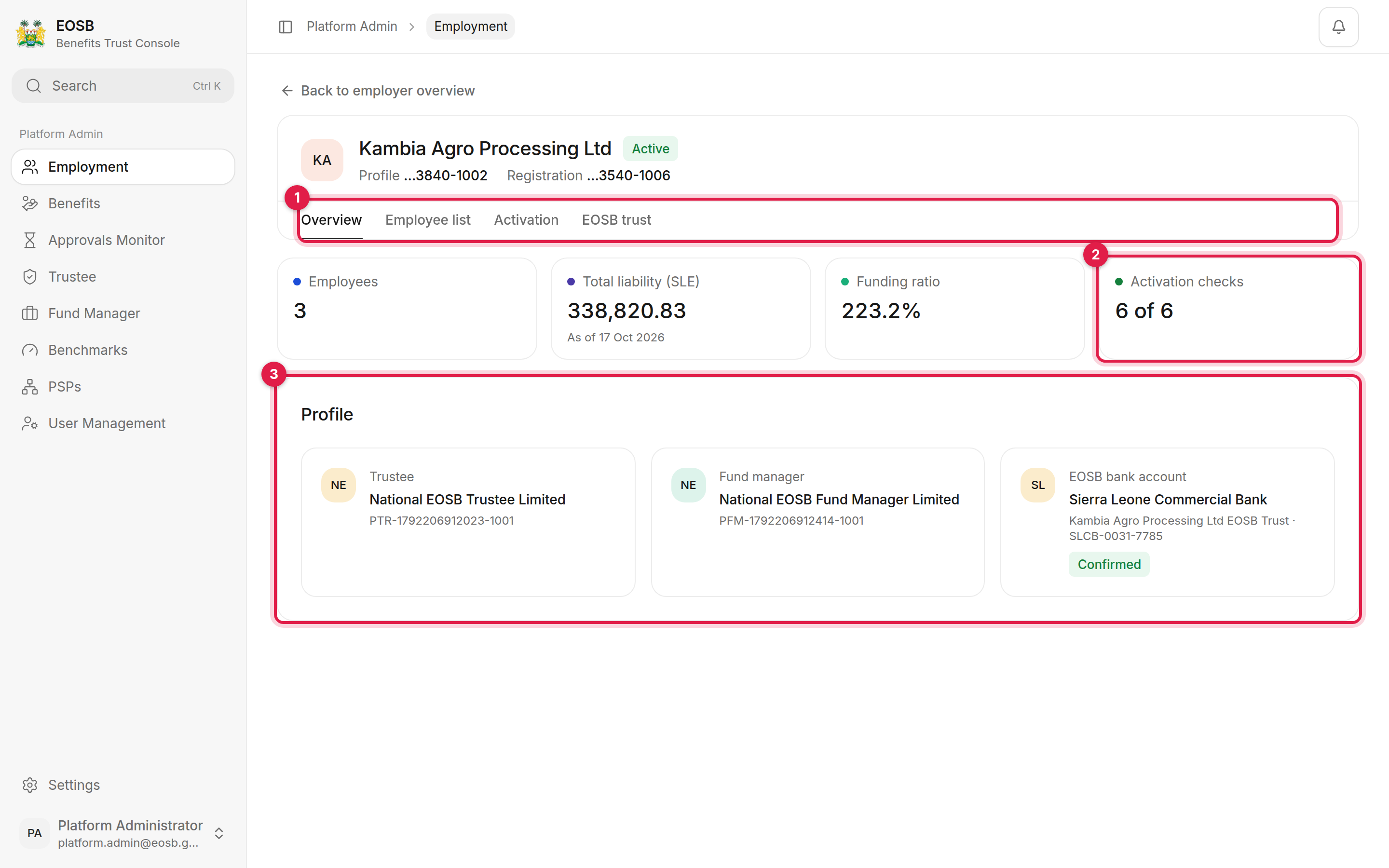The height and width of the screenshot is (868, 1389).
Task: Click the Benefits sidebar icon
Action: point(30,203)
